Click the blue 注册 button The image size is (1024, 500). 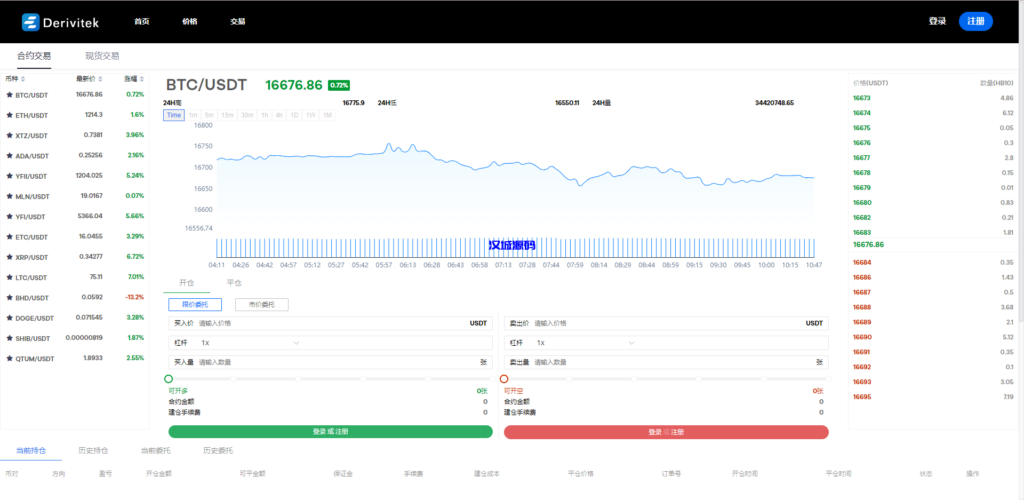pos(976,21)
